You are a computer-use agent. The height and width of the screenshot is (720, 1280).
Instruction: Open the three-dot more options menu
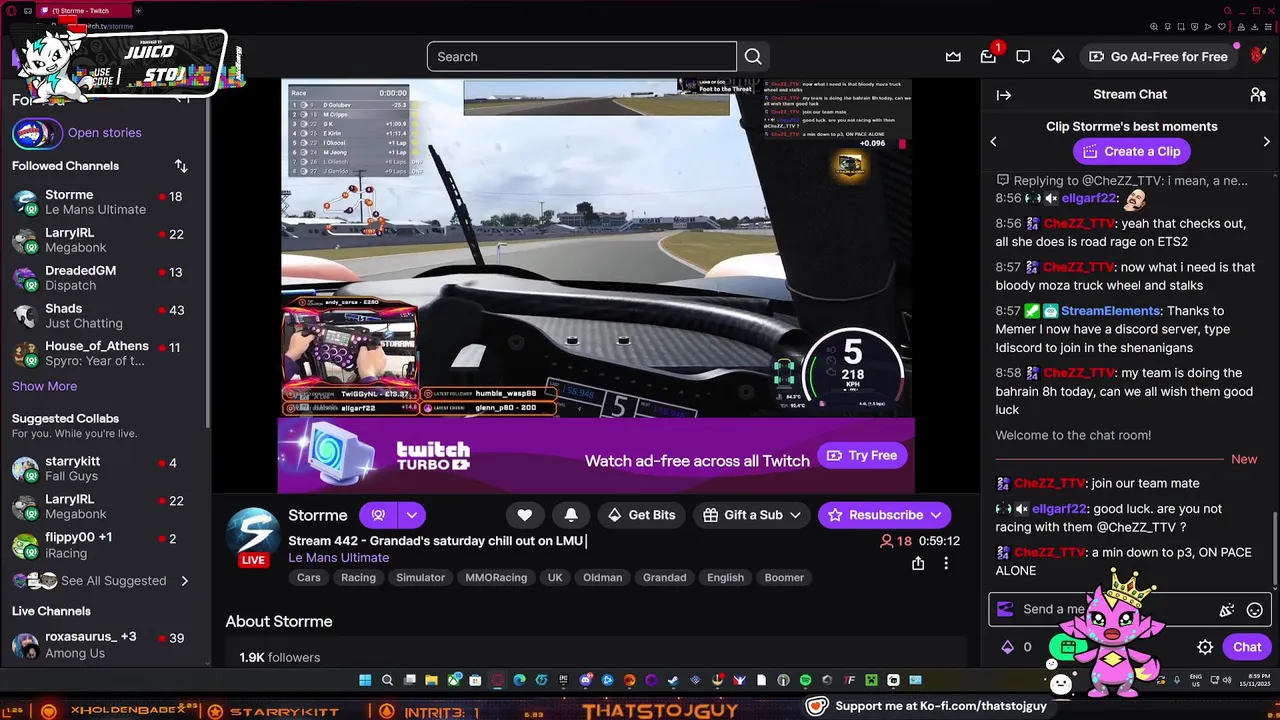click(946, 564)
